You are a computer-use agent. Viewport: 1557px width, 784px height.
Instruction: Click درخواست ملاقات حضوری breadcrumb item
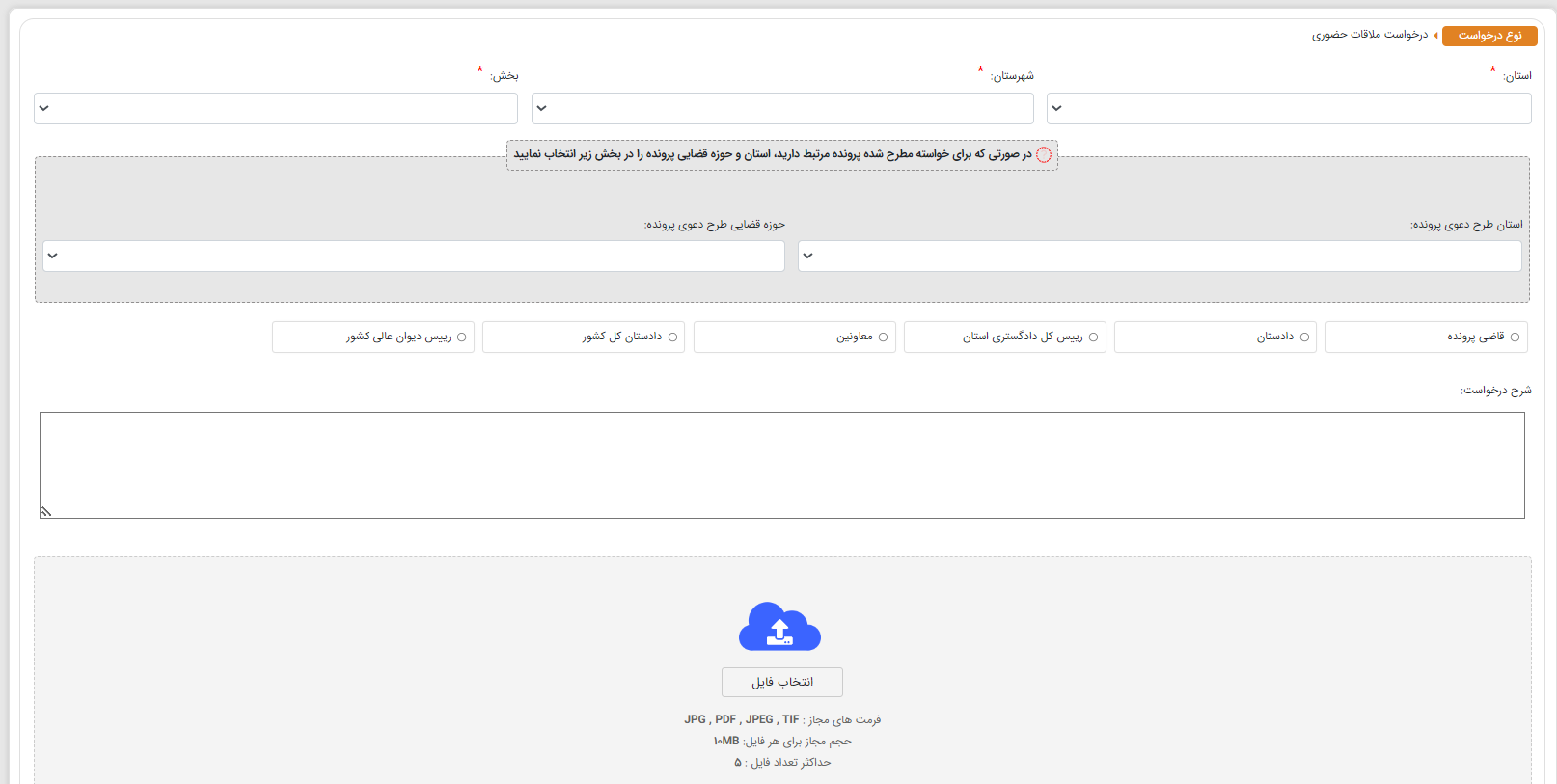tap(1369, 36)
